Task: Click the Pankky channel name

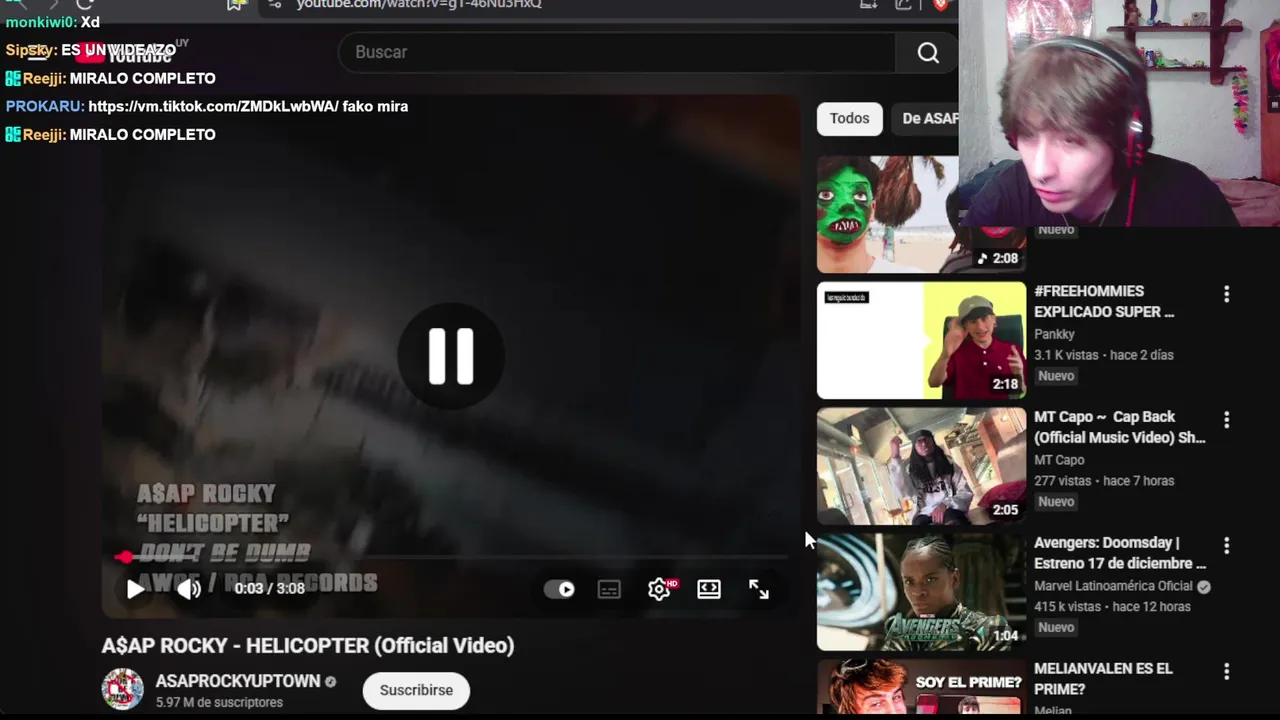Action: tap(1054, 334)
